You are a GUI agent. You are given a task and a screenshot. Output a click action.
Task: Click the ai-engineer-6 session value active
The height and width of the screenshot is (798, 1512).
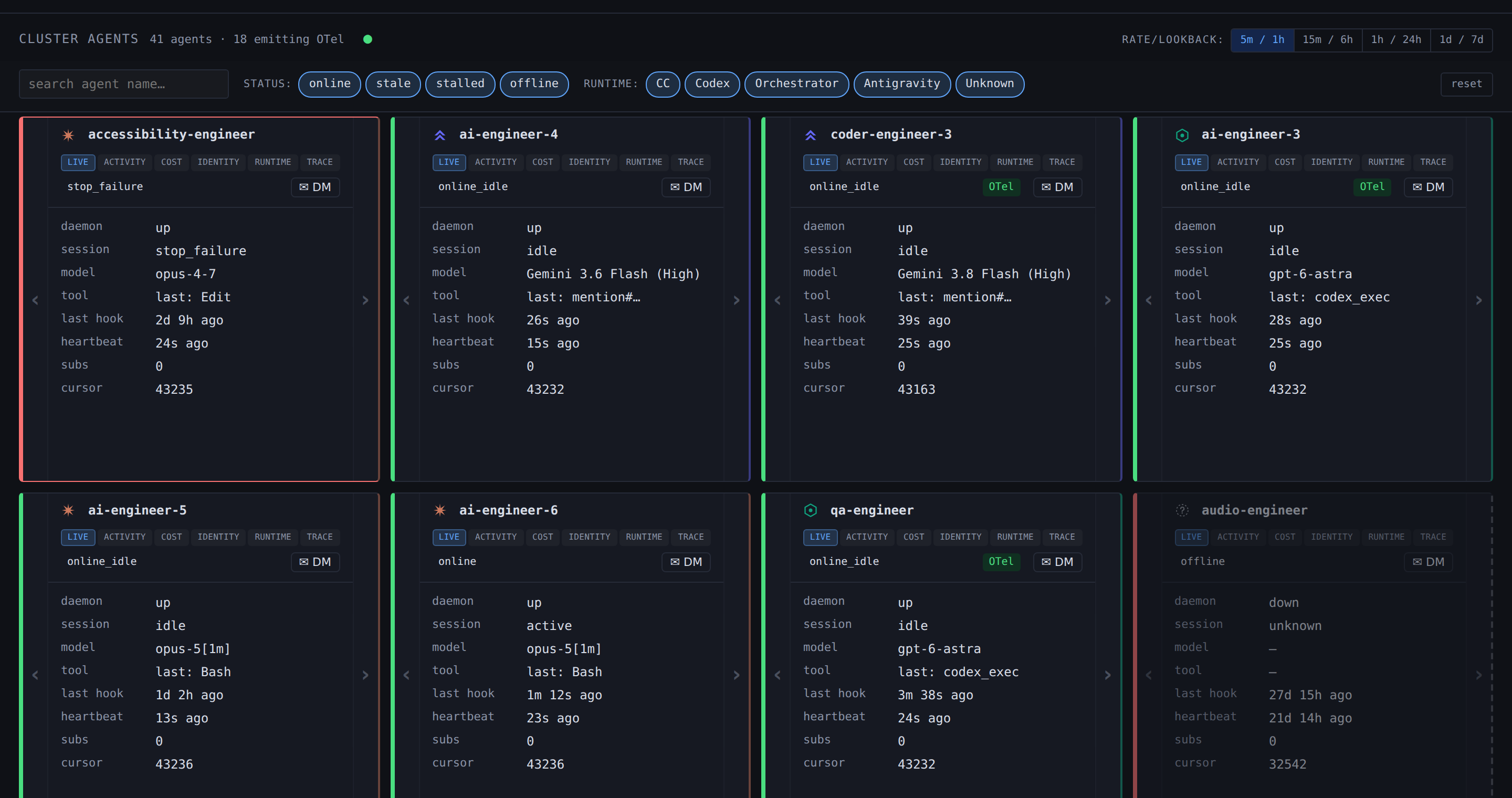click(x=549, y=626)
